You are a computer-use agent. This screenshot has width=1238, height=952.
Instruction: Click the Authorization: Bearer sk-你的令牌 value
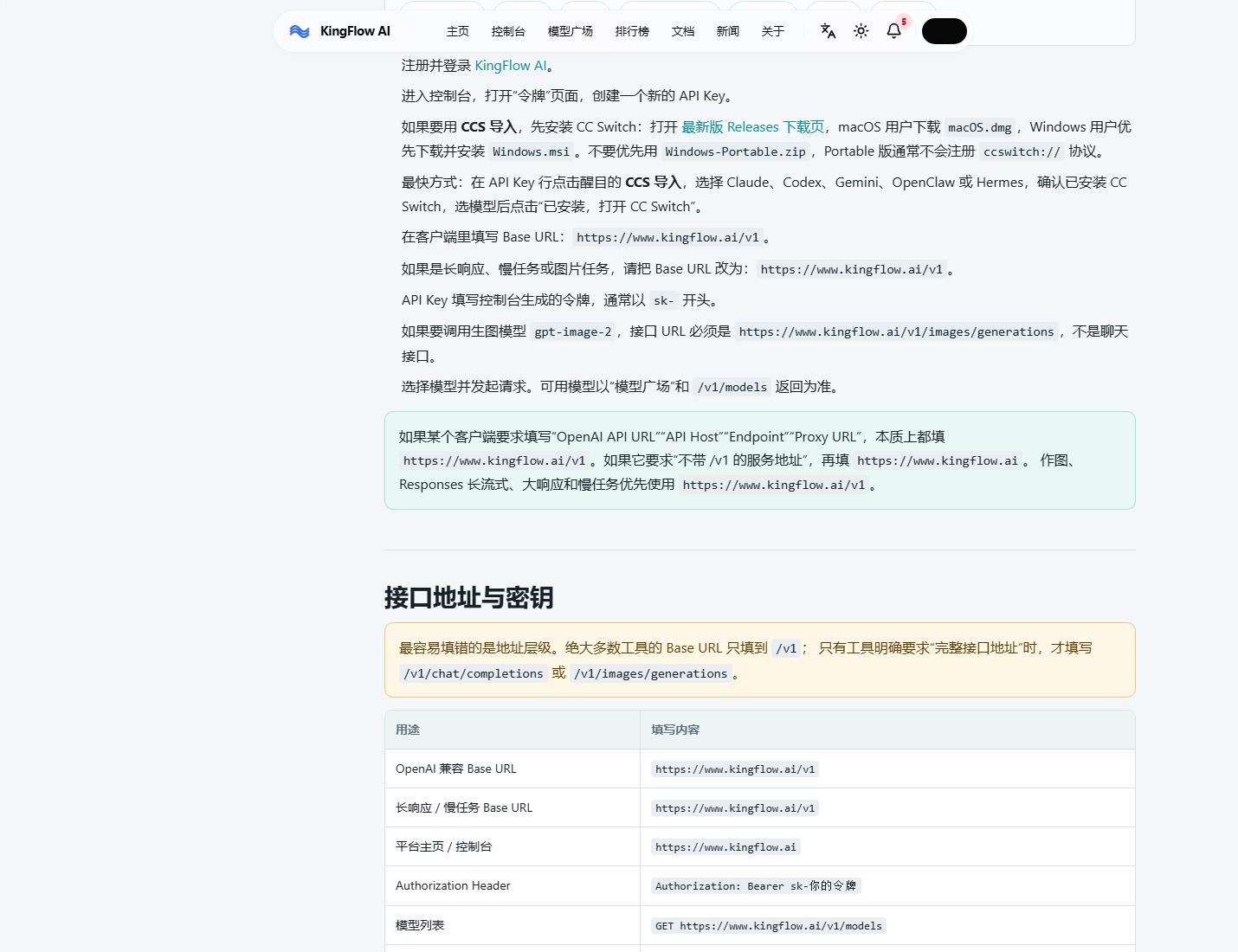pyautogui.click(x=756, y=886)
